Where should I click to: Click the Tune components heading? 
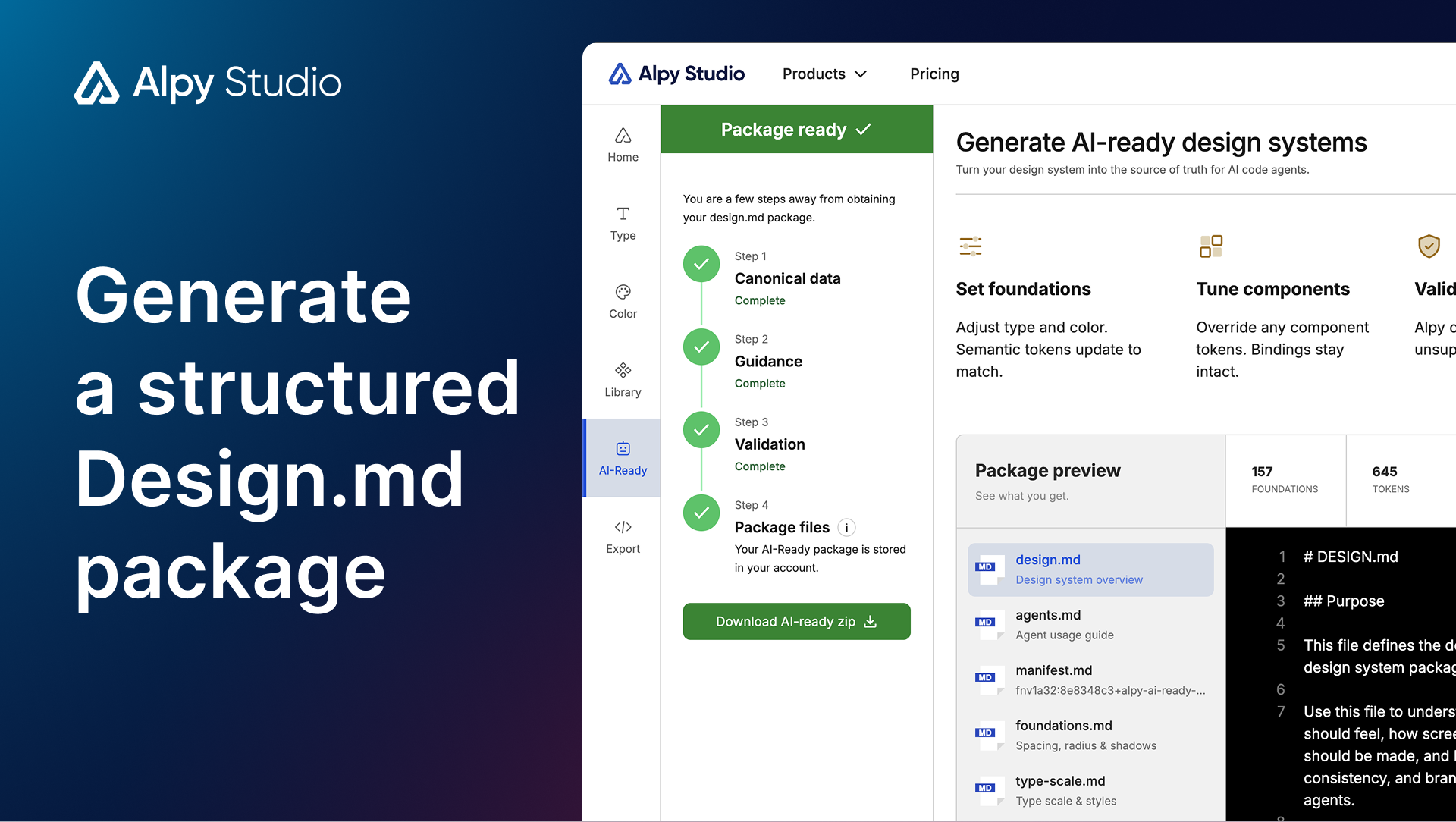pyautogui.click(x=1272, y=289)
